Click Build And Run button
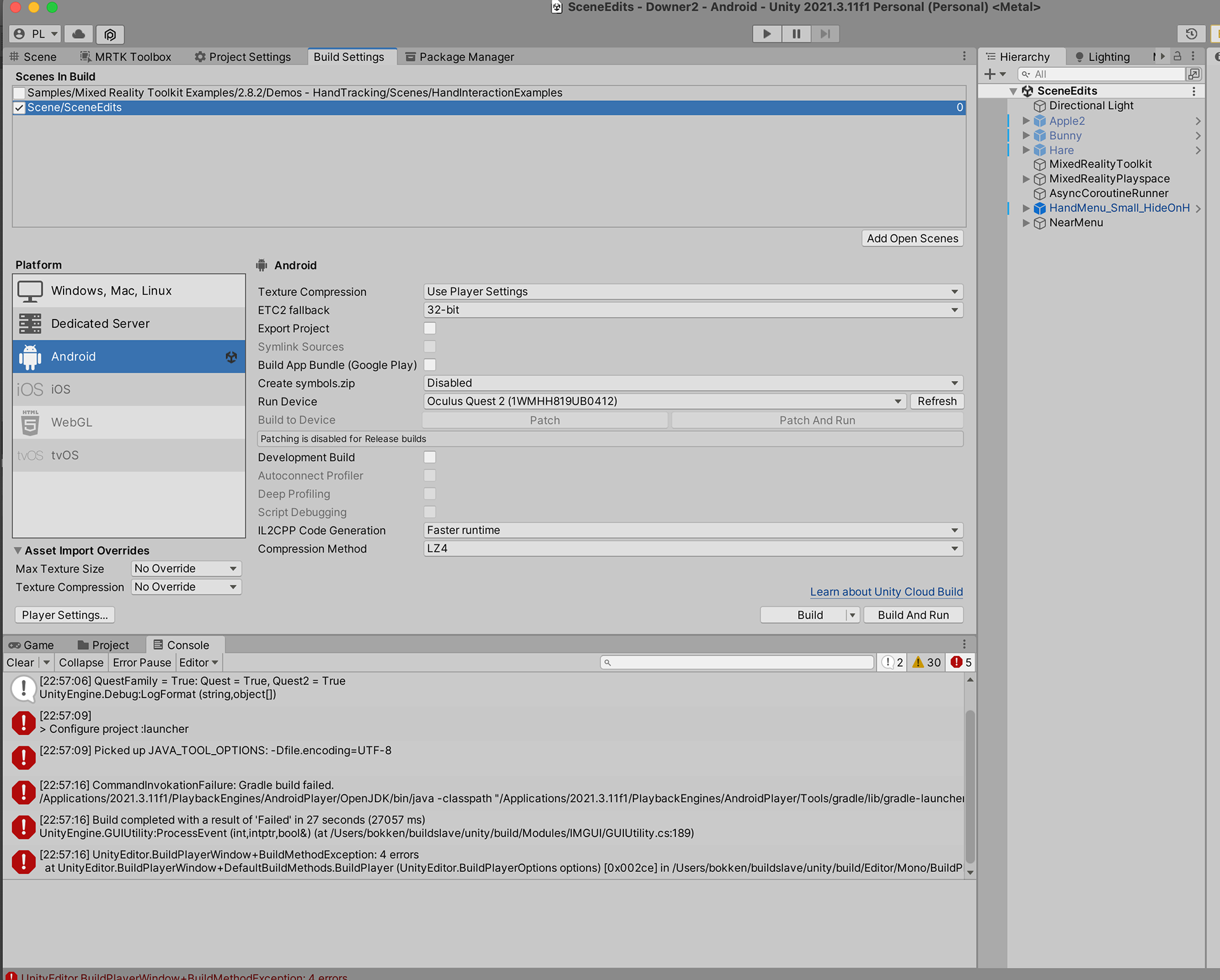Image resolution: width=1220 pixels, height=980 pixels. (913, 615)
